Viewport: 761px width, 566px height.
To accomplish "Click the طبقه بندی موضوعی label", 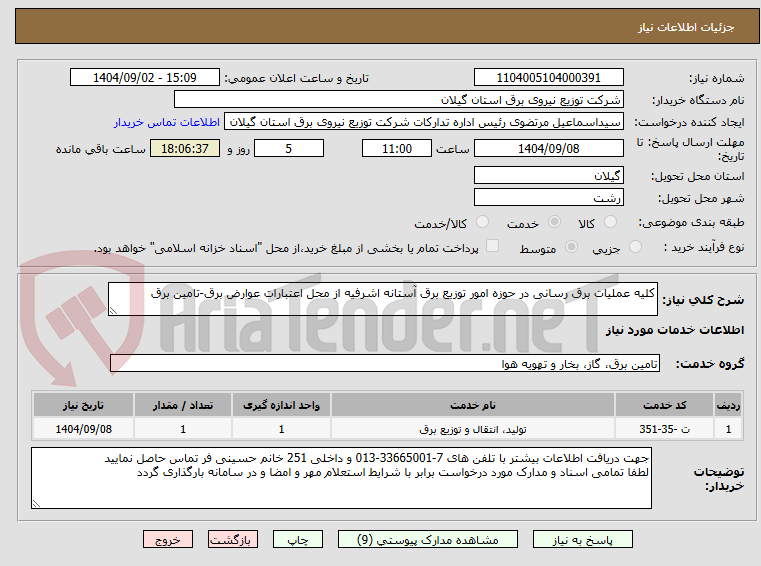I will [x=691, y=222].
